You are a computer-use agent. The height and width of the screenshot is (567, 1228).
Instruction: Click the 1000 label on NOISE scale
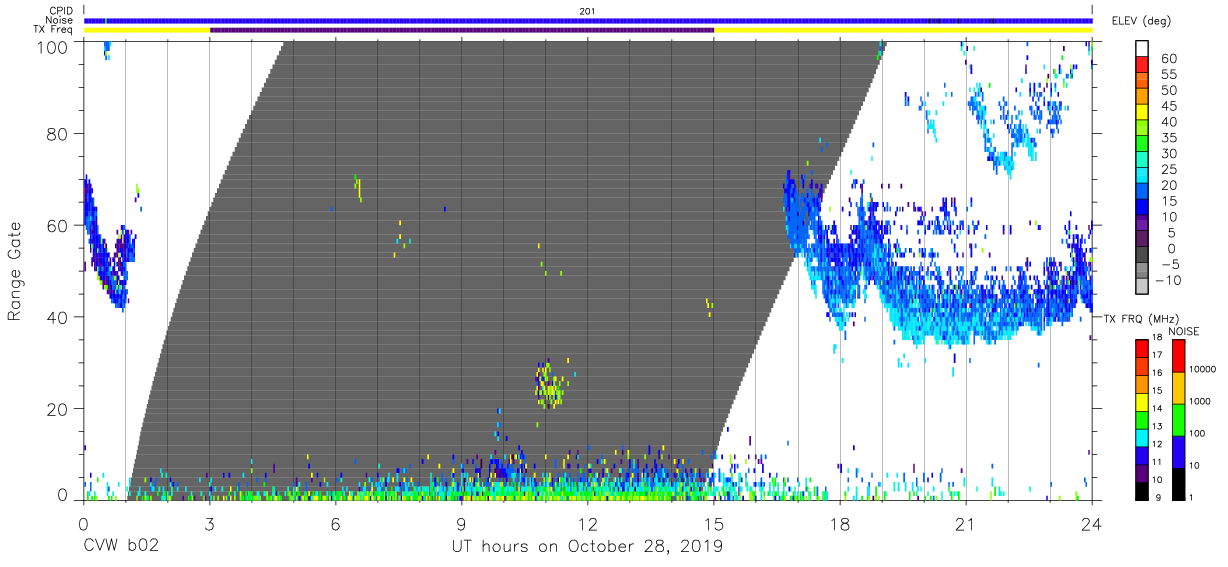pyautogui.click(x=1201, y=401)
